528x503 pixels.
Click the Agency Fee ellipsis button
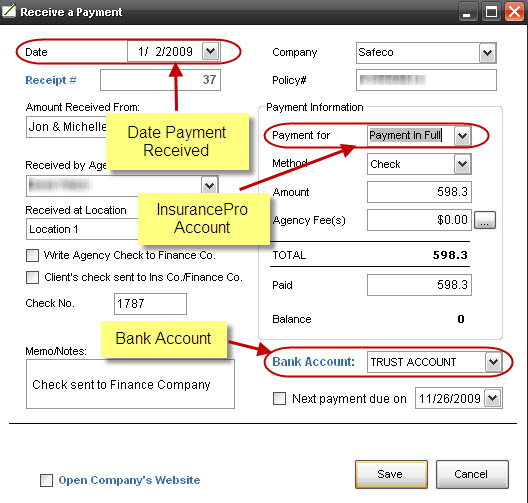485,220
